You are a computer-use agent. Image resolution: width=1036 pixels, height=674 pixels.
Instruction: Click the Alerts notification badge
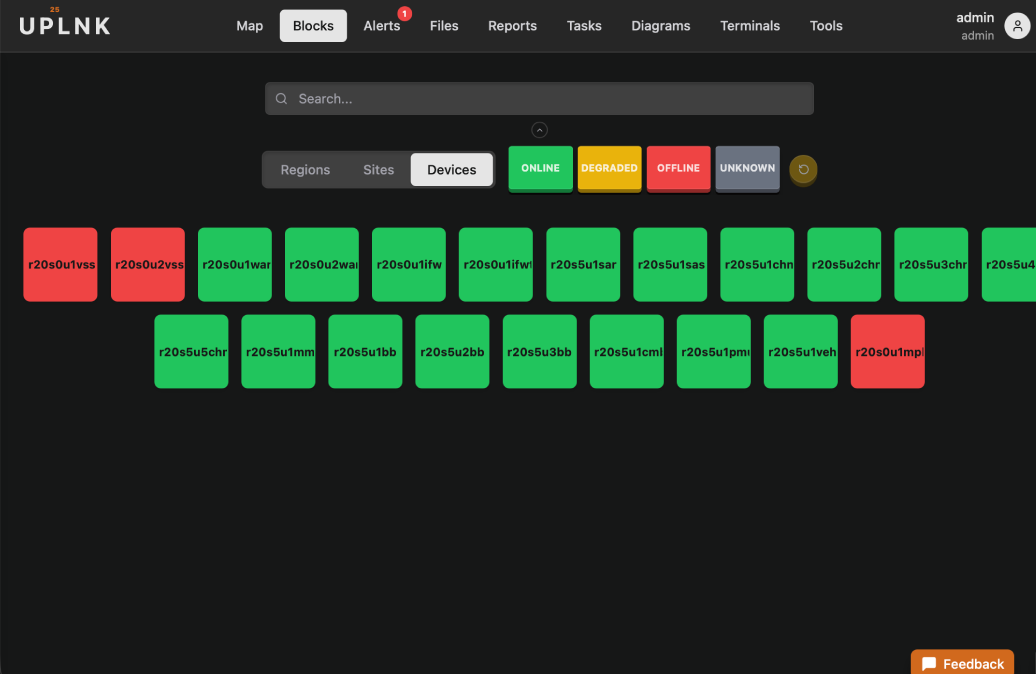[x=404, y=13]
